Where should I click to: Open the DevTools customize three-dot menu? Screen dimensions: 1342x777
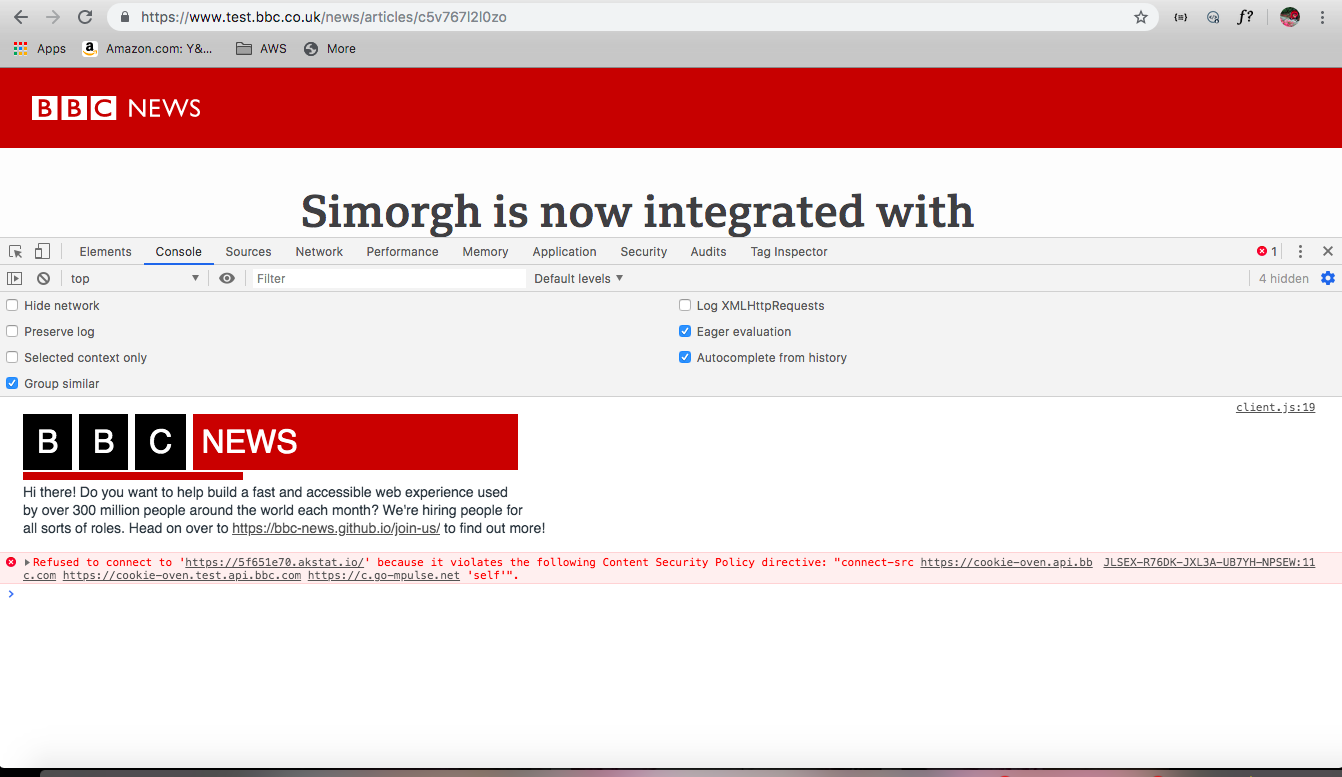1300,251
